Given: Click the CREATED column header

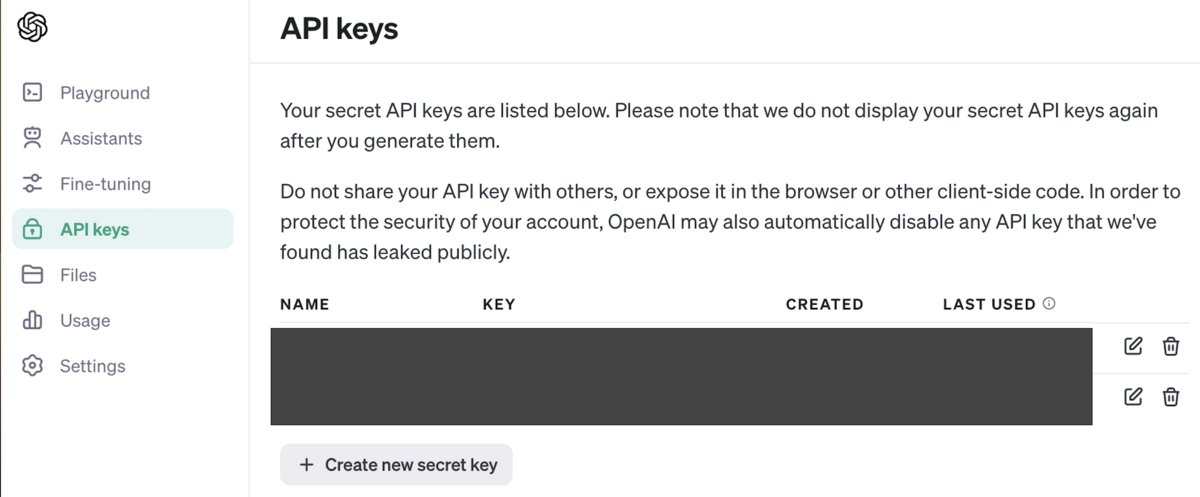Looking at the screenshot, I should tap(825, 304).
